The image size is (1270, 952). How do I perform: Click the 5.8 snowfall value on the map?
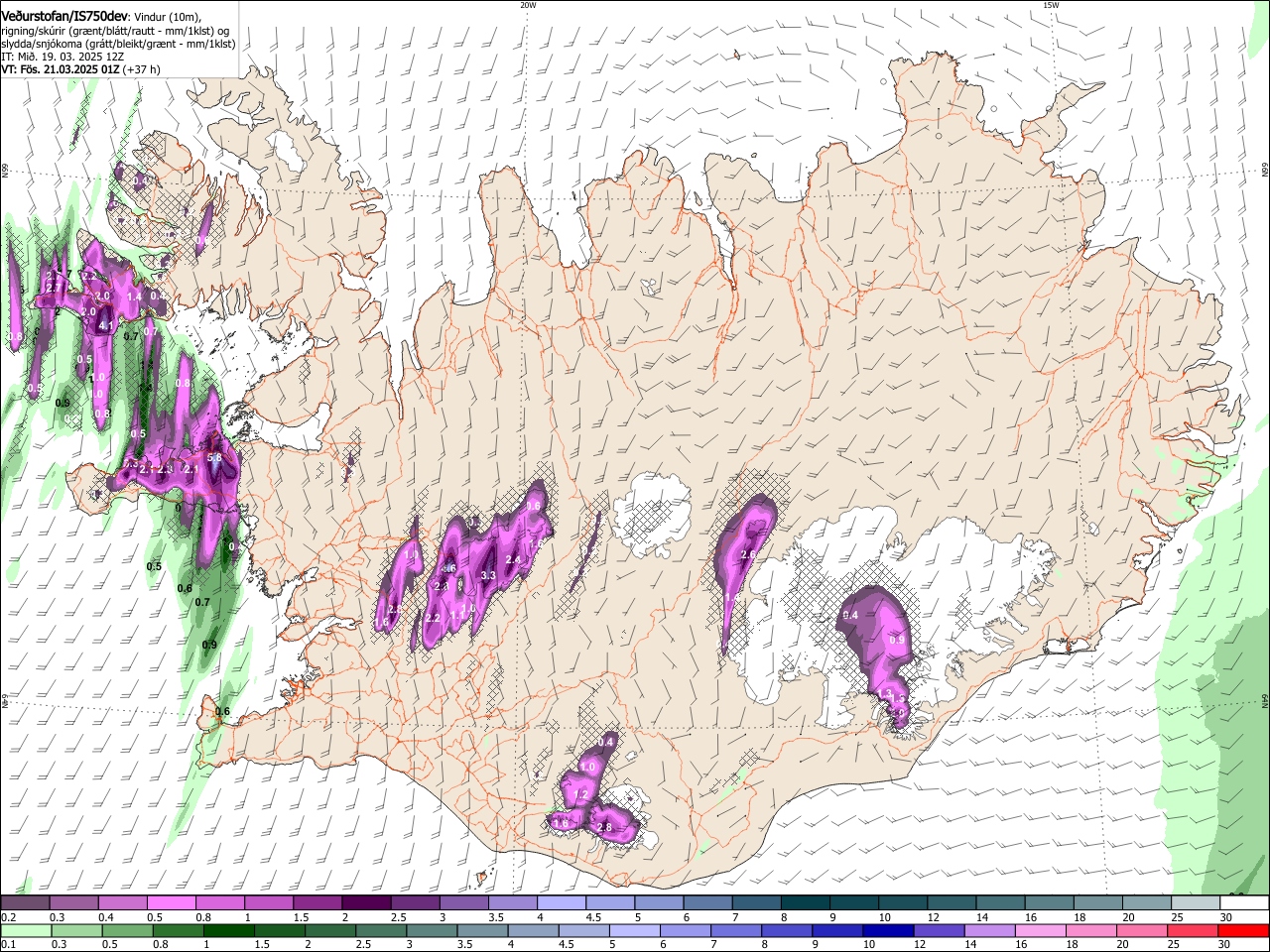click(214, 457)
